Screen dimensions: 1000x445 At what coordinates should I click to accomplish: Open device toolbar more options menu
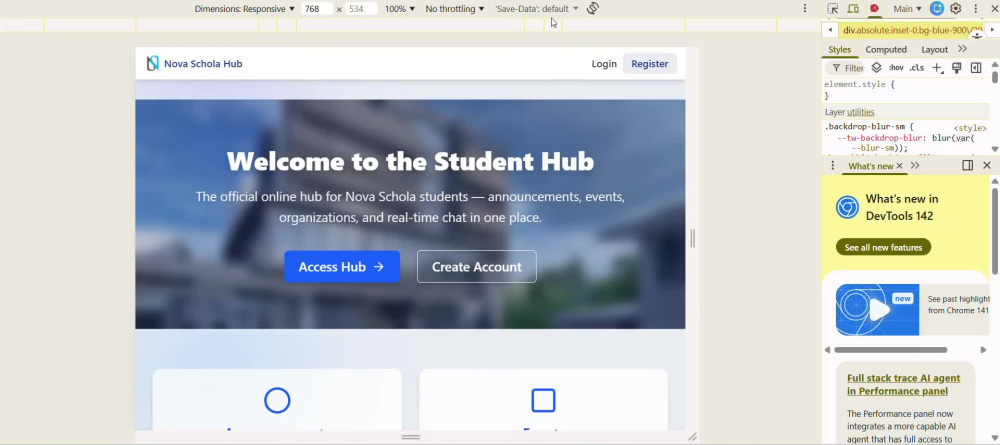pyautogui.click(x=805, y=9)
